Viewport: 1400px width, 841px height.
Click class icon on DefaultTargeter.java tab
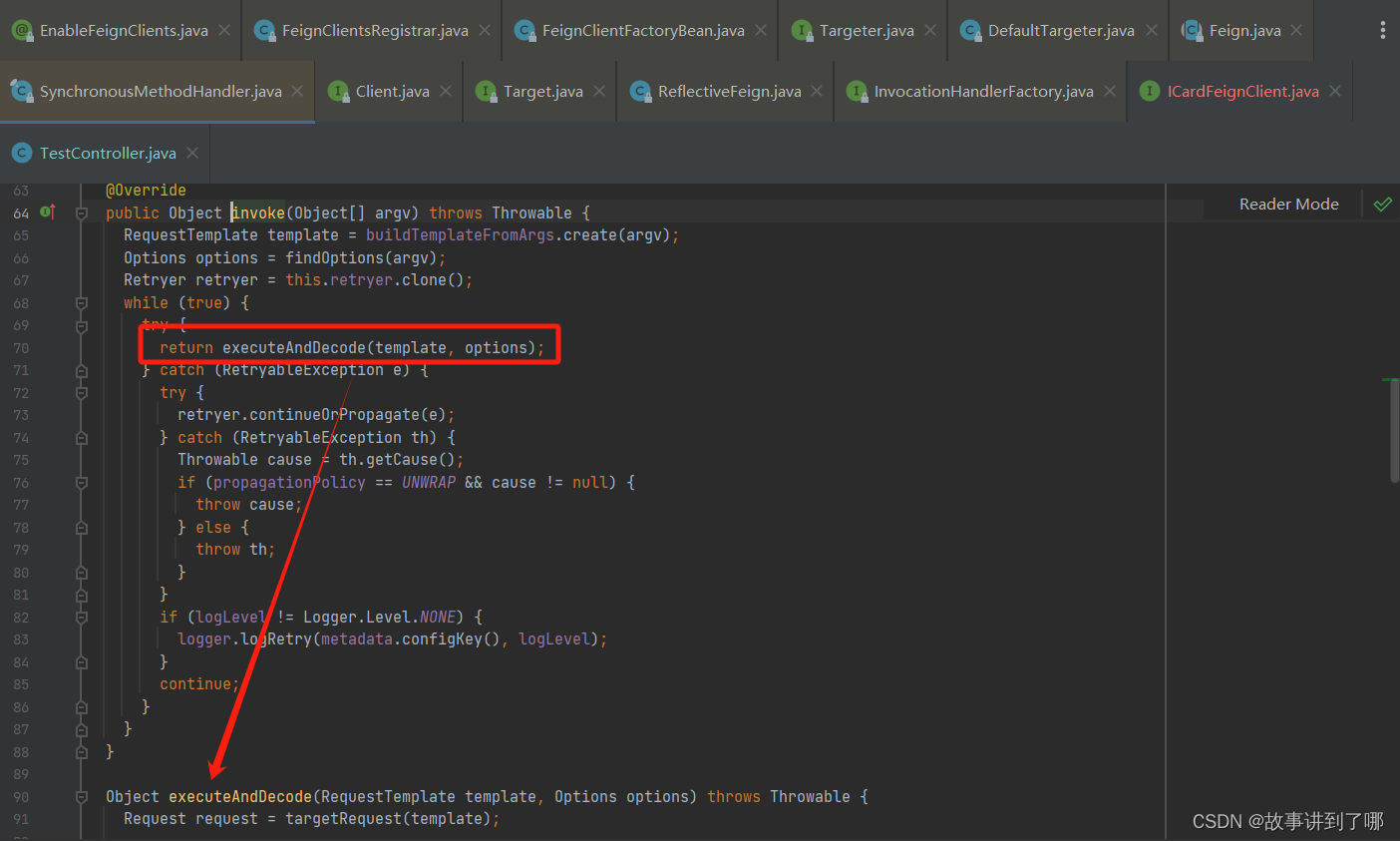970,31
